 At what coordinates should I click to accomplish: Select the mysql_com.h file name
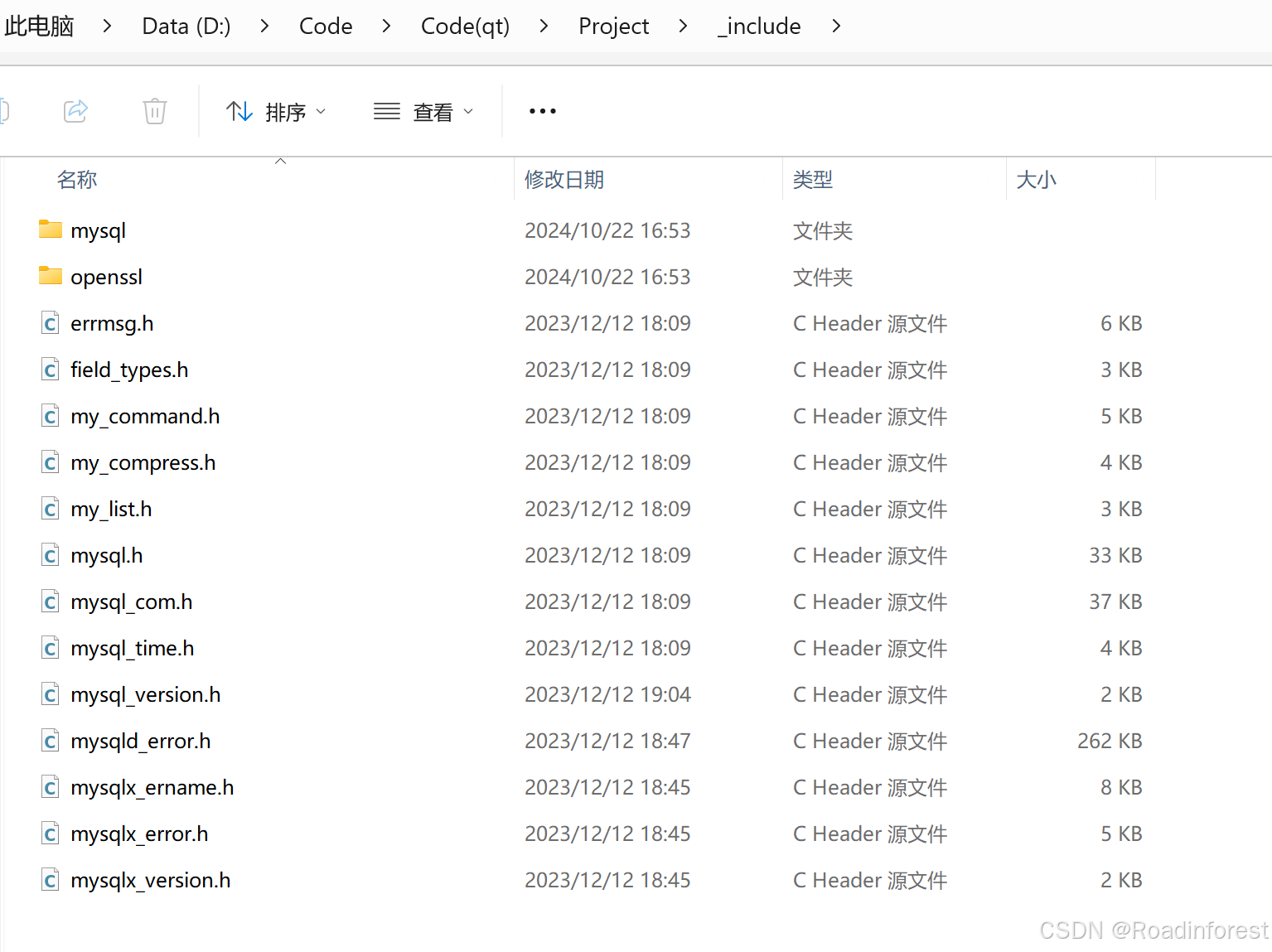point(132,602)
